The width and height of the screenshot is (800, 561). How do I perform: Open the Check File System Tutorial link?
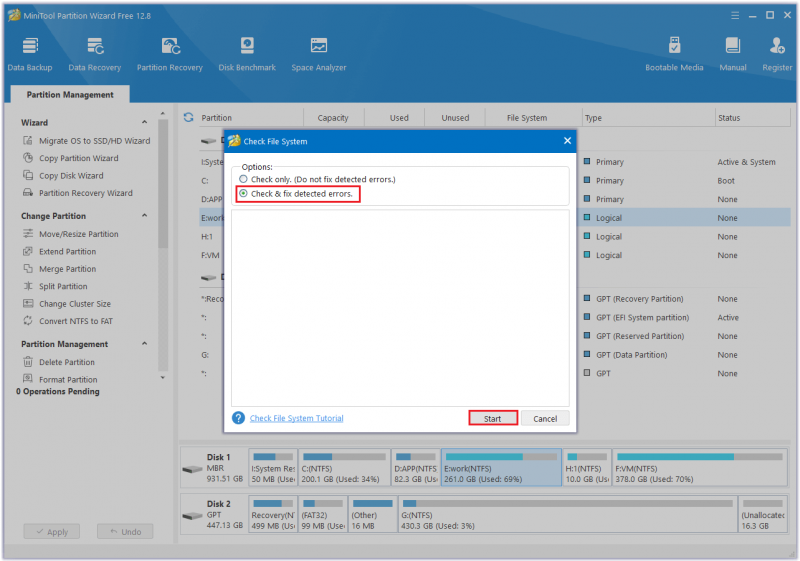[296, 418]
